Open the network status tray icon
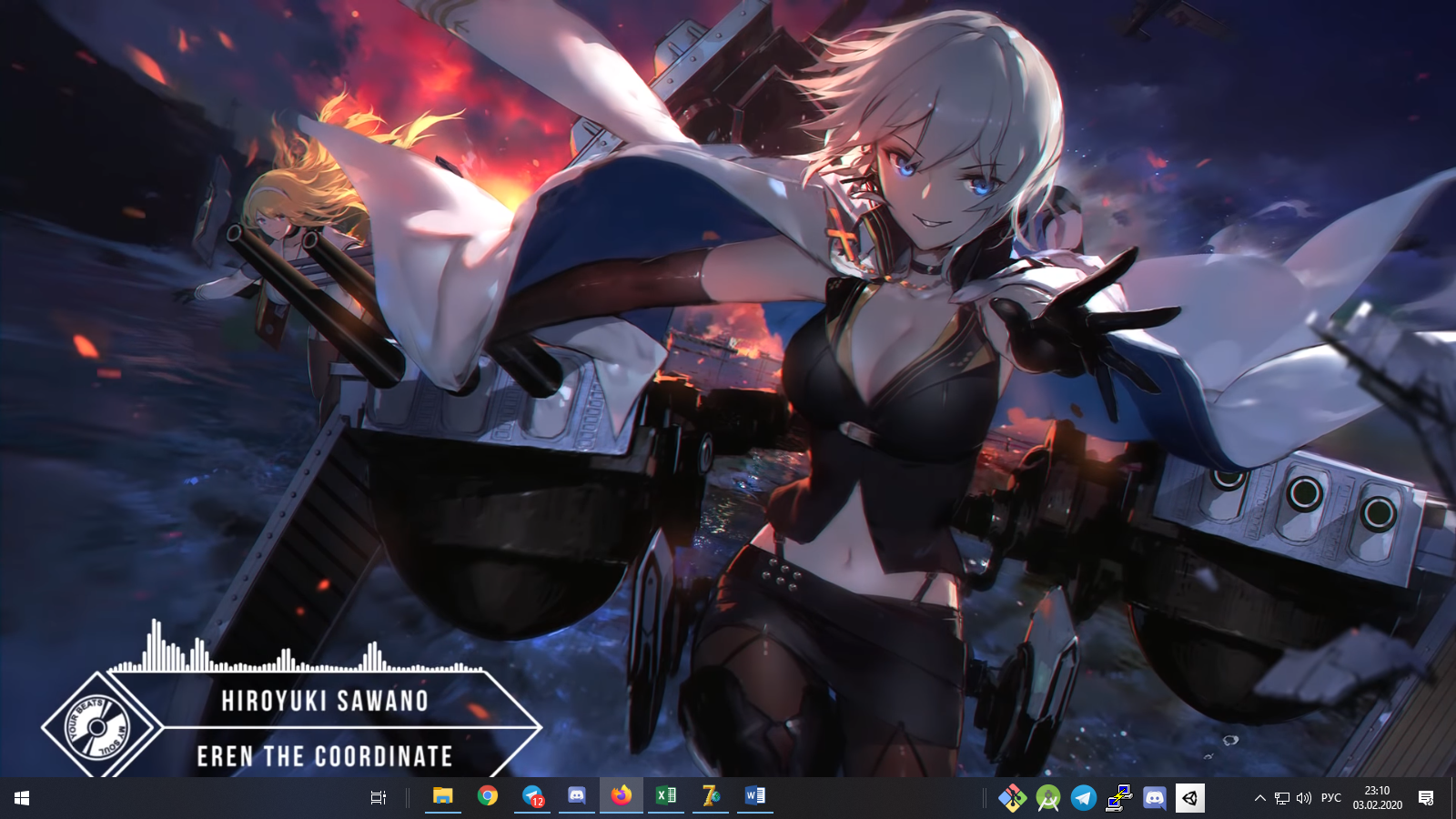Screen dimensions: 1456x819 [x=1282, y=798]
